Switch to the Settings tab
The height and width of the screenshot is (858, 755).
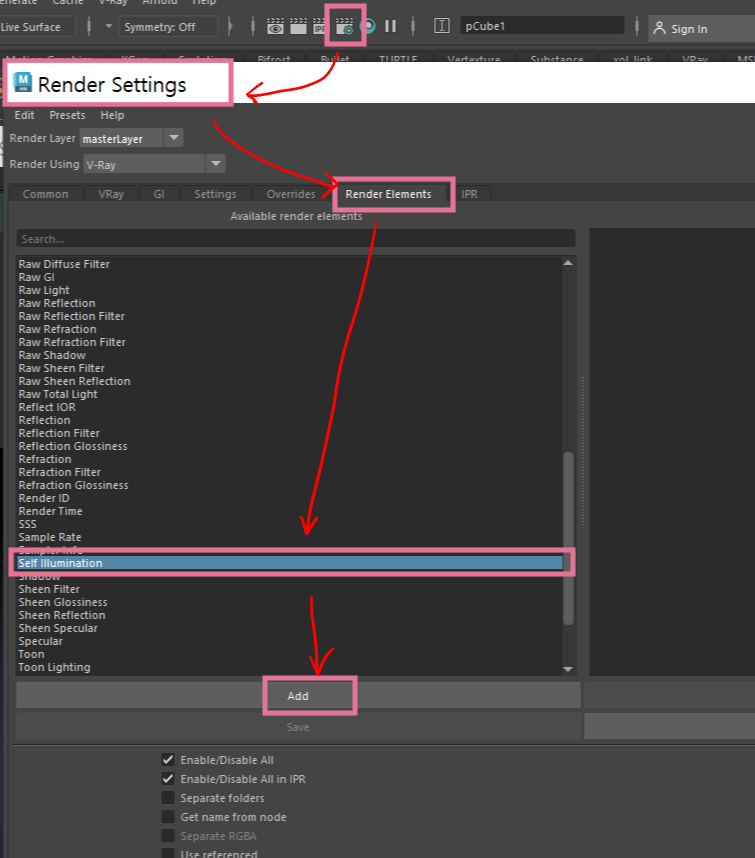tap(215, 194)
